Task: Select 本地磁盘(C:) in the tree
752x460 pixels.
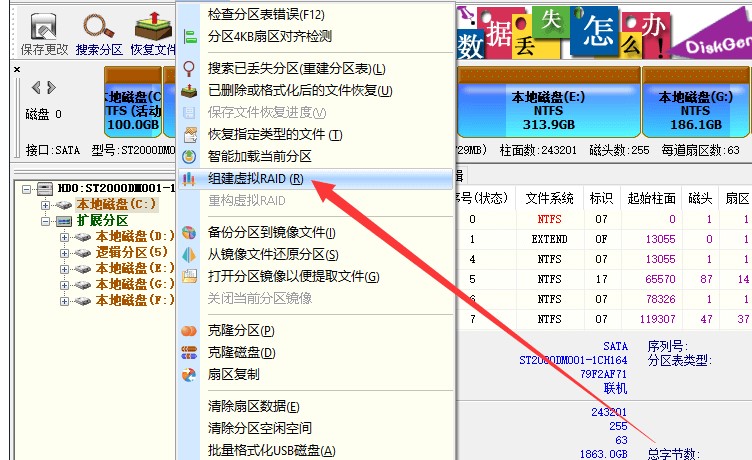Action: click(117, 205)
